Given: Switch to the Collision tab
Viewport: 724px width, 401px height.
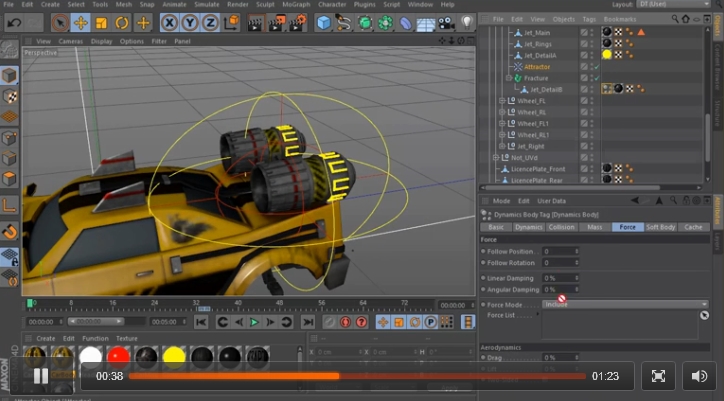Looking at the screenshot, I should (561, 227).
